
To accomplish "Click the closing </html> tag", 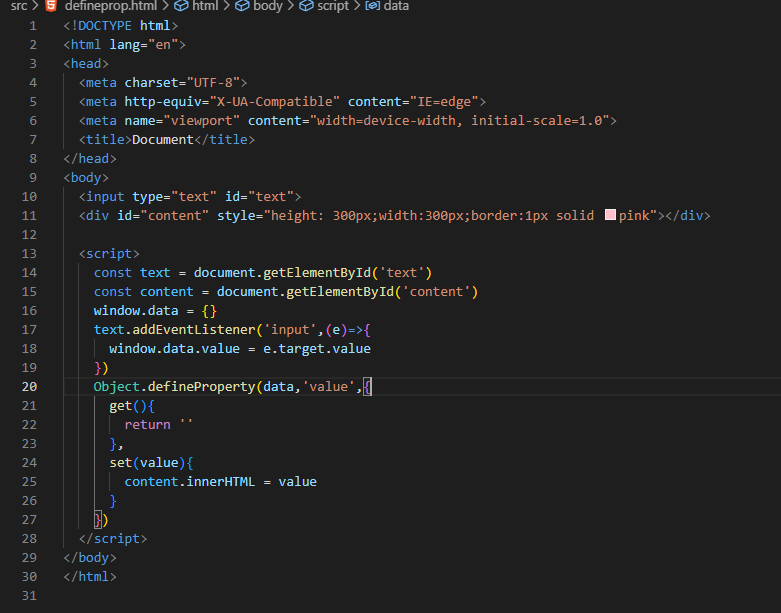I will [x=90, y=577].
